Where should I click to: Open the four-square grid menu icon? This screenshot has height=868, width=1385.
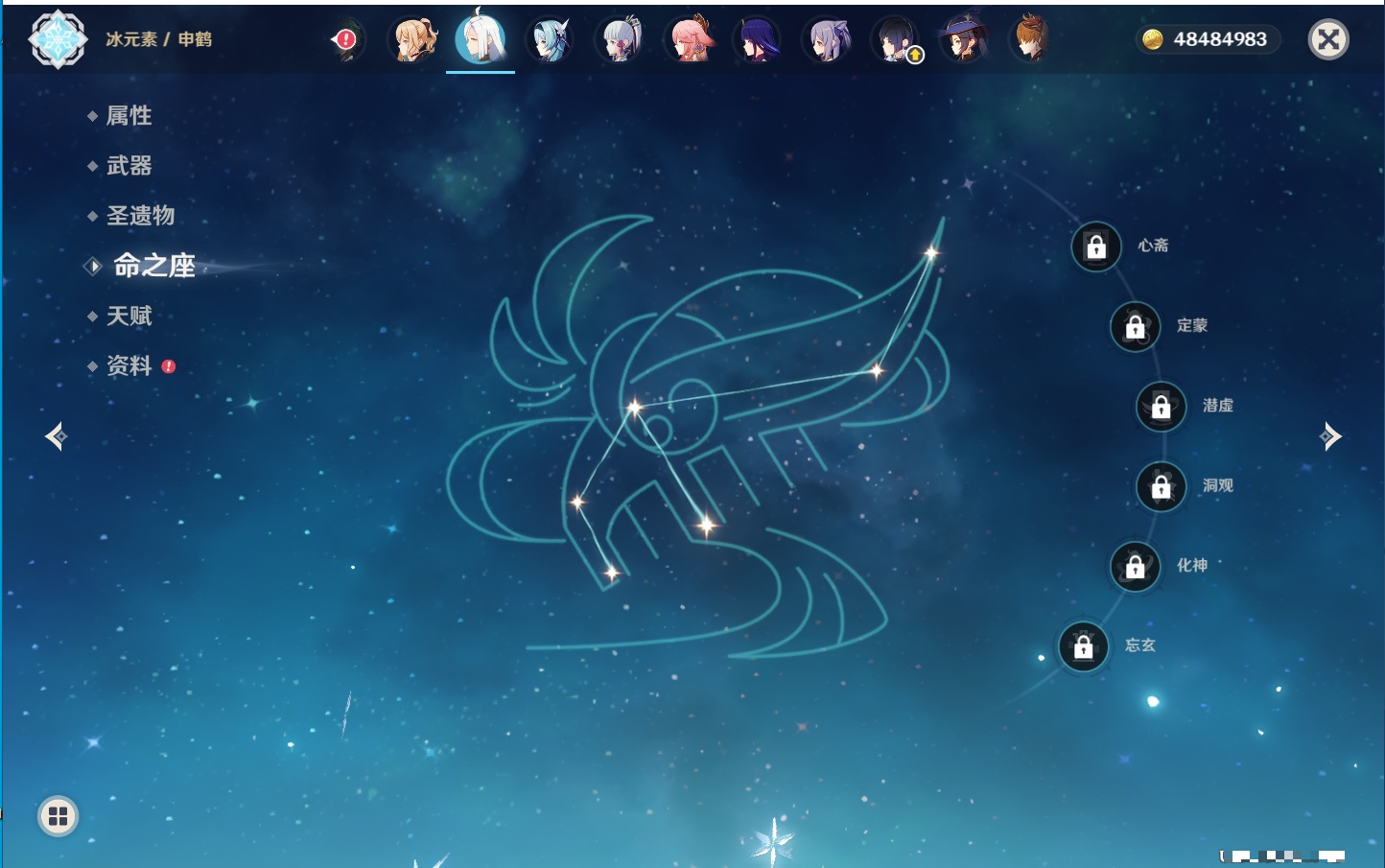59,816
